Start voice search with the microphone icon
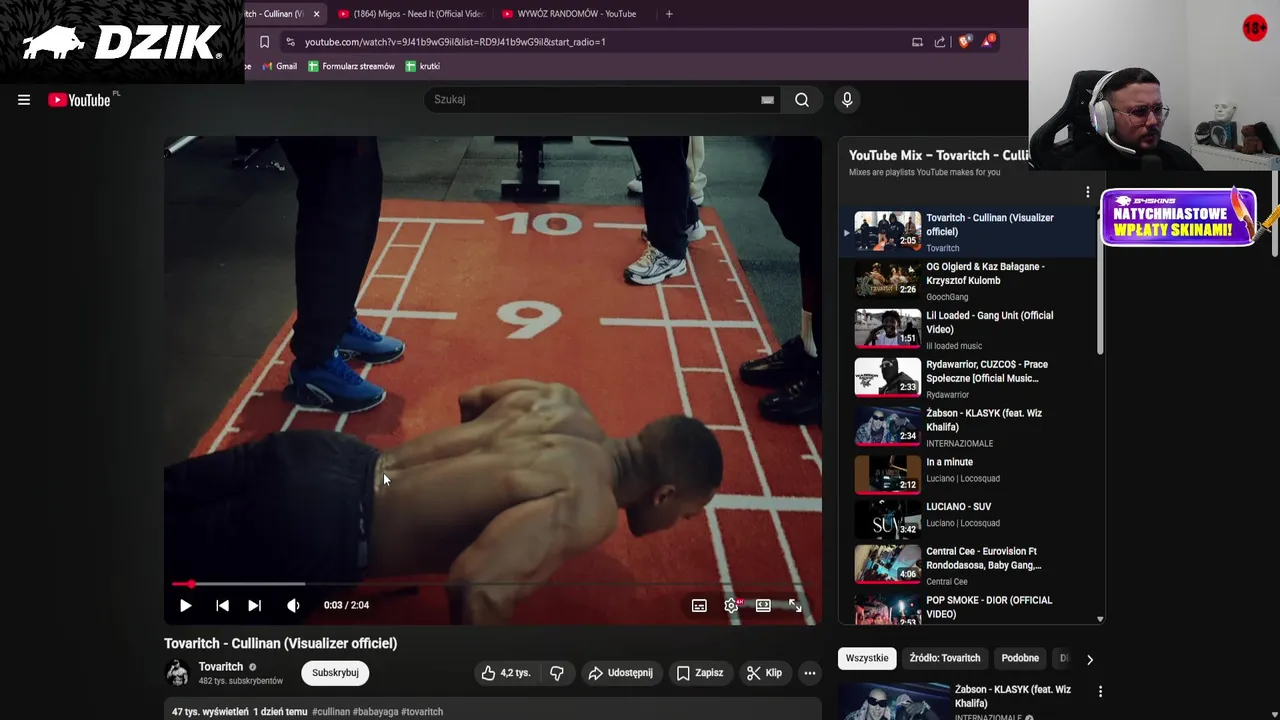This screenshot has height=720, width=1280. [847, 100]
